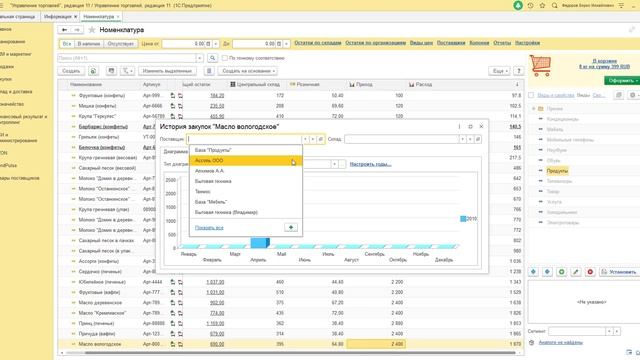Toggle По точному соответствию checkbox

coord(224,58)
